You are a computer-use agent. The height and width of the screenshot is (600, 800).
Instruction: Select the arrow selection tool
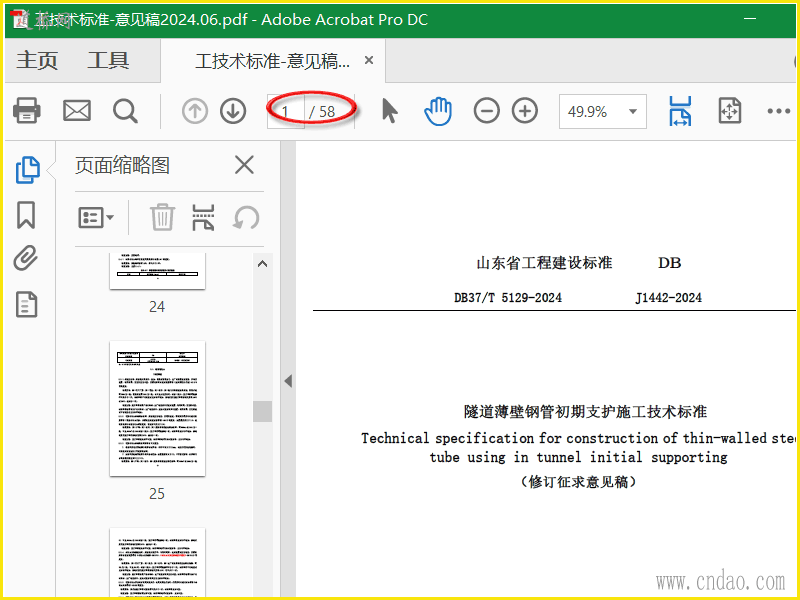click(x=390, y=111)
